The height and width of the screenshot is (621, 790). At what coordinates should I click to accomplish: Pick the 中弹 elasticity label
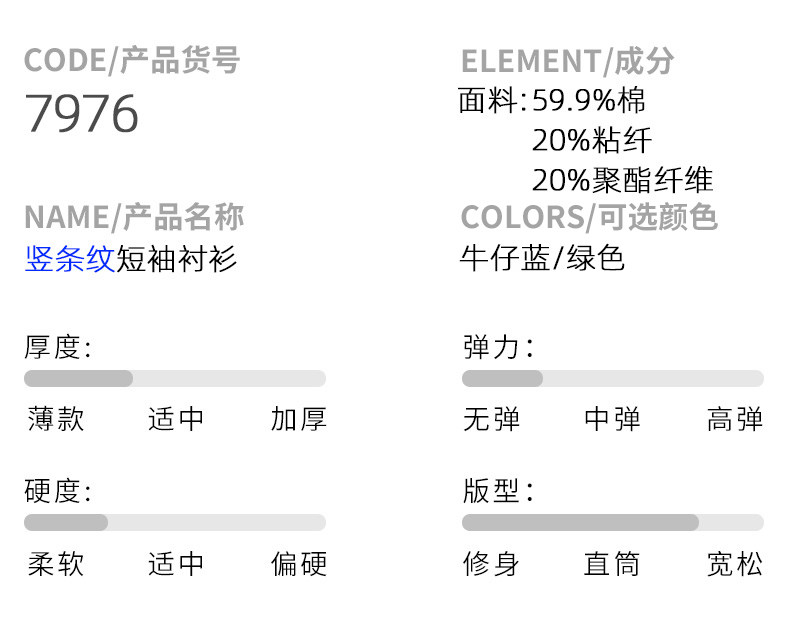coord(612,419)
